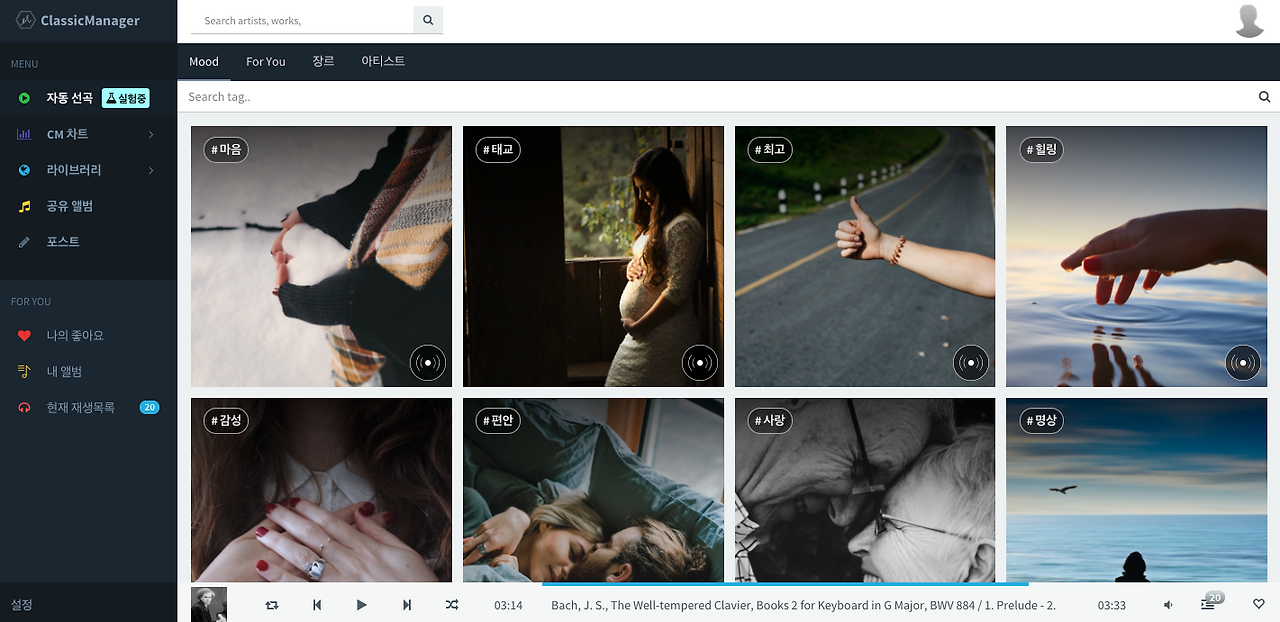
Task: Click the volume speaker icon
Action: (x=1169, y=605)
